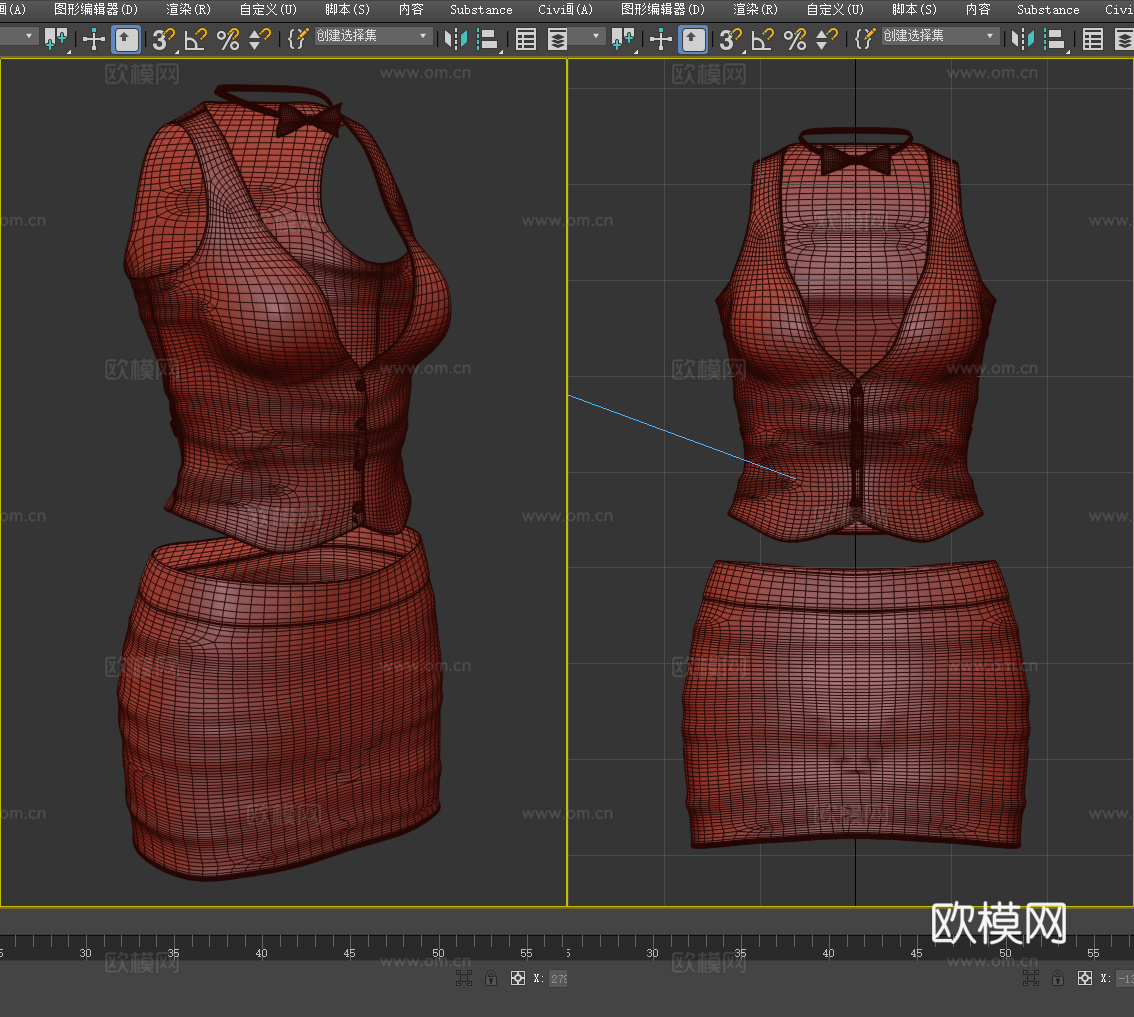Click the Mirror tool icon in right screenshot
Screen dimensions: 1134x1017
tap(1023, 39)
